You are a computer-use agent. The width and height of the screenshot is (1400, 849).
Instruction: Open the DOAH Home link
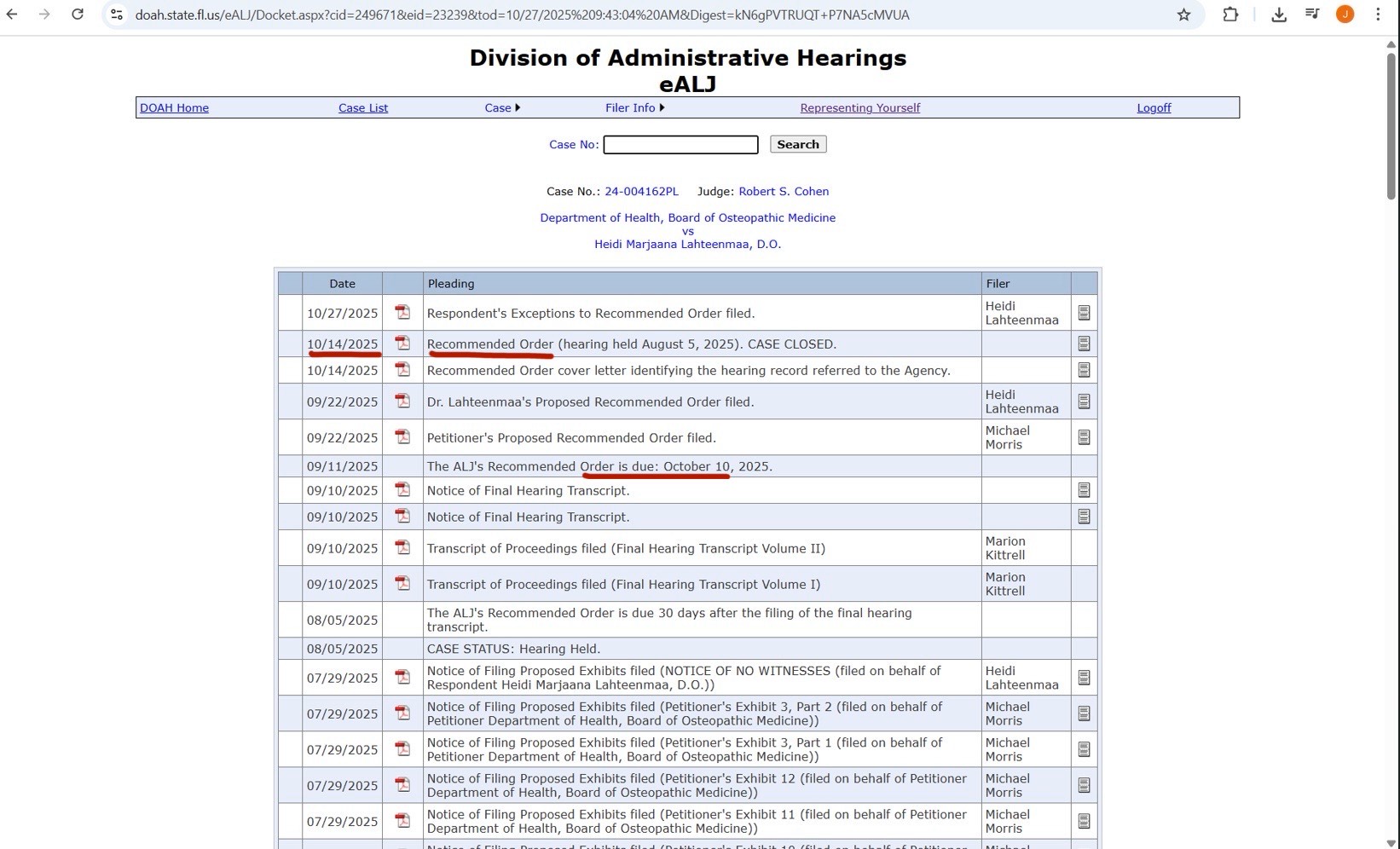tap(174, 107)
